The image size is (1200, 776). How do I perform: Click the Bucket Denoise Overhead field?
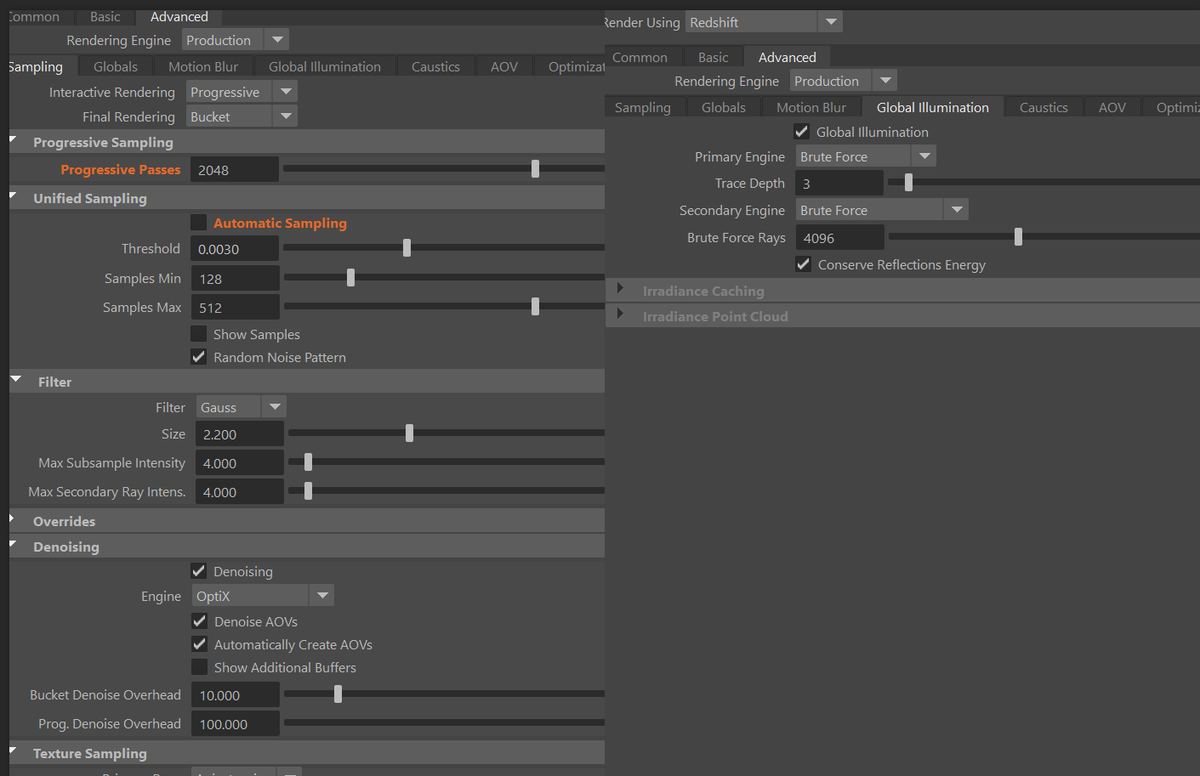tap(235, 695)
